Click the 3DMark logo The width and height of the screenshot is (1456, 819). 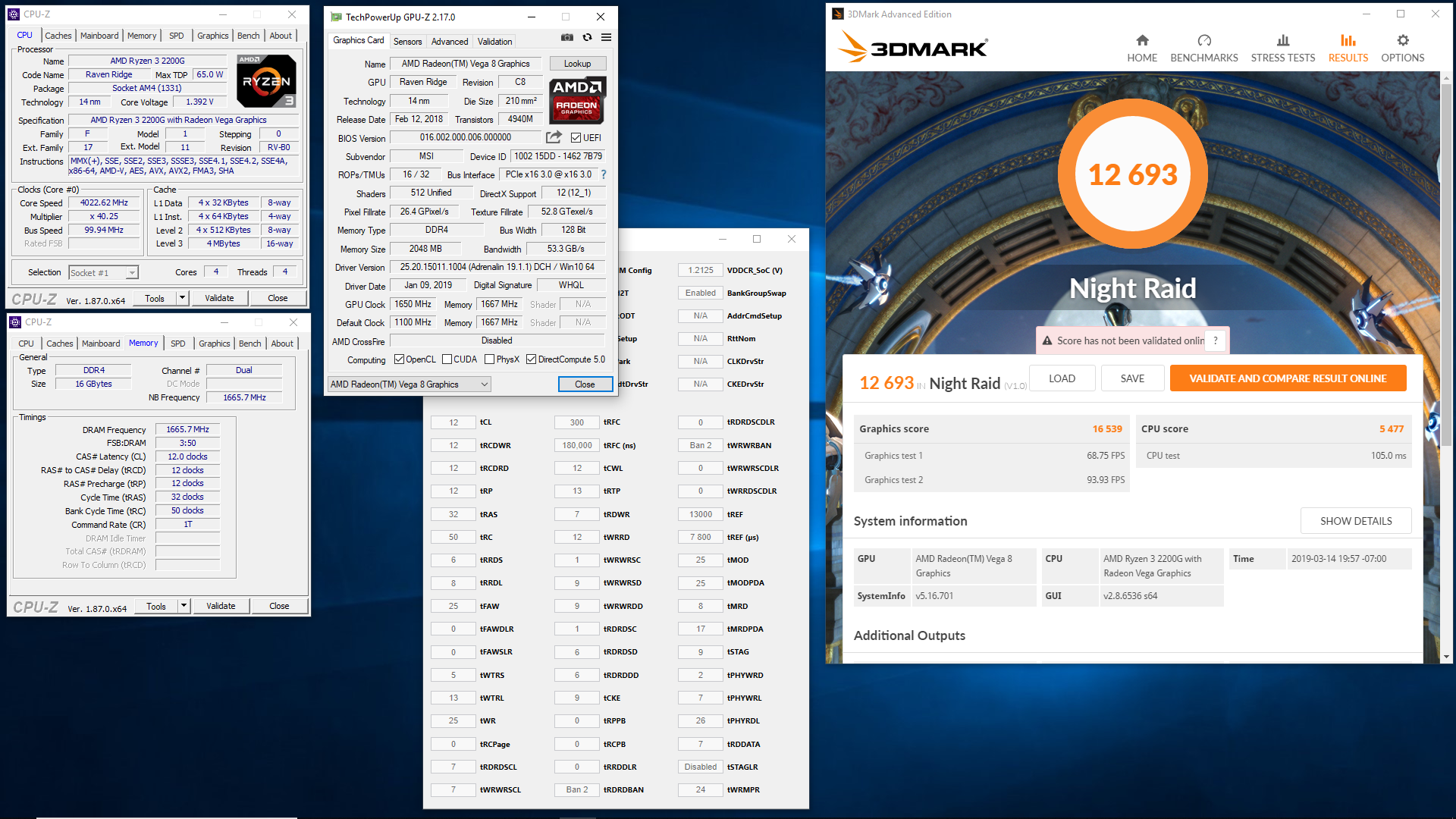click(912, 48)
